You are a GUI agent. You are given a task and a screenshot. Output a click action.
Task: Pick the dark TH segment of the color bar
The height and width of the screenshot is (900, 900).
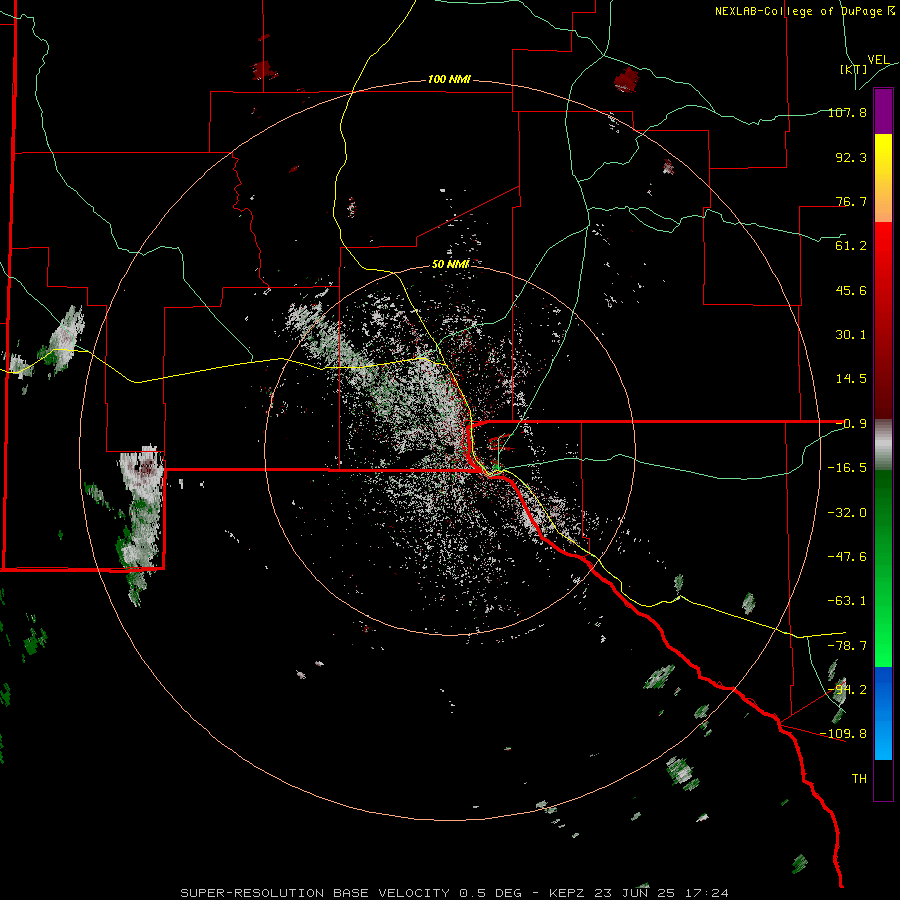click(883, 780)
